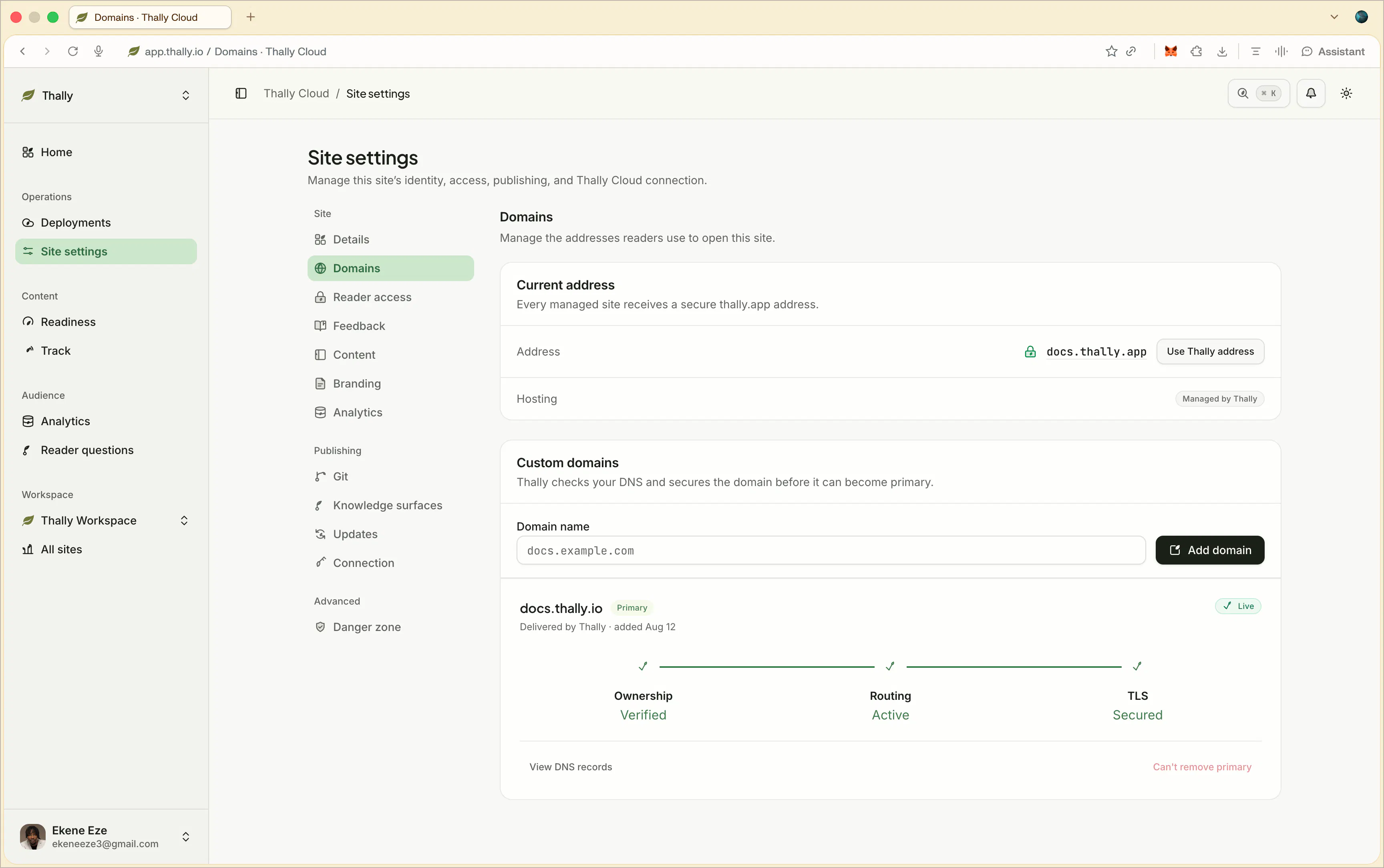Click the Thally Cloud breadcrumb link
This screenshot has height=868, width=1384.
pos(296,94)
